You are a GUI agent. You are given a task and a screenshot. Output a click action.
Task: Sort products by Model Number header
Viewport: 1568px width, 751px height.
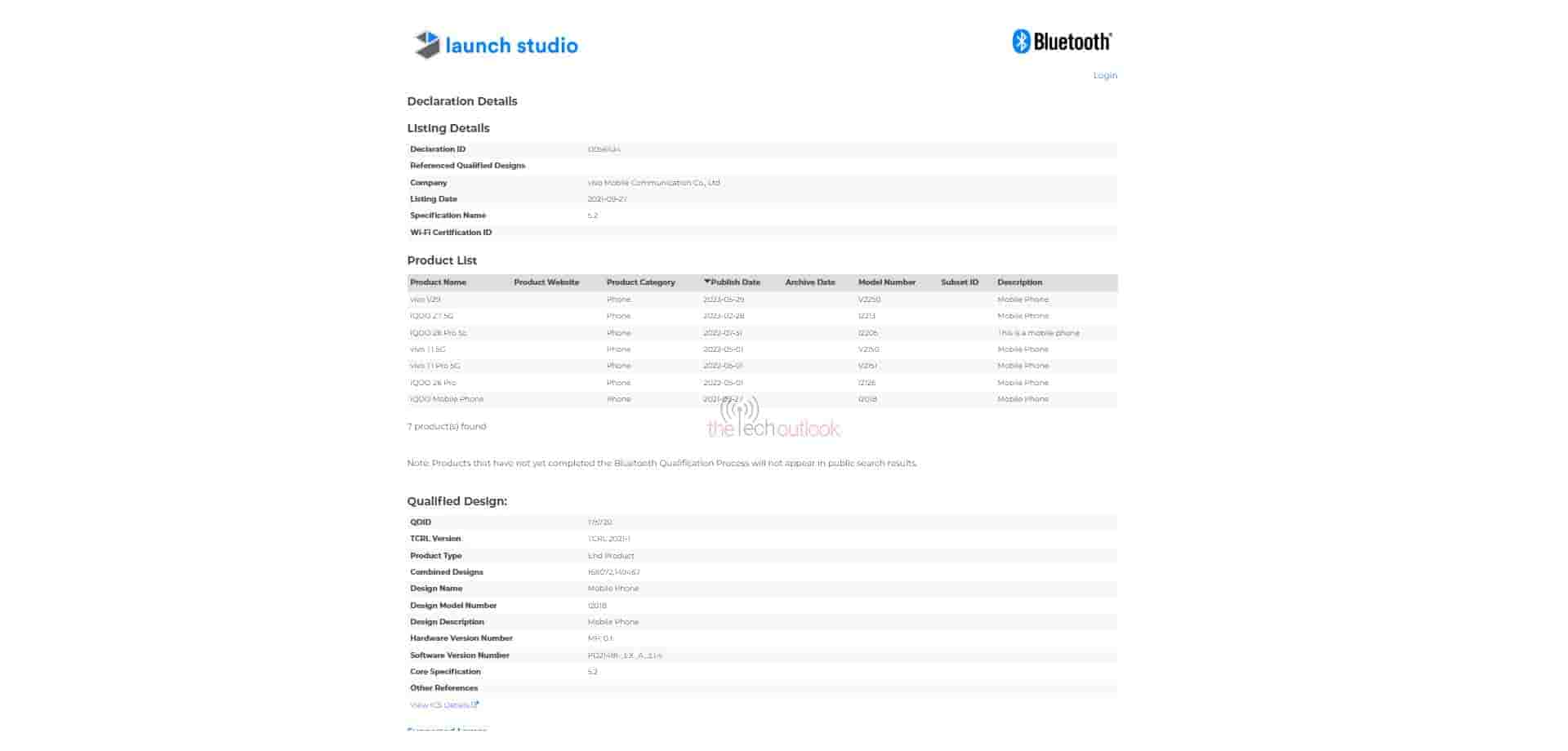coord(886,282)
